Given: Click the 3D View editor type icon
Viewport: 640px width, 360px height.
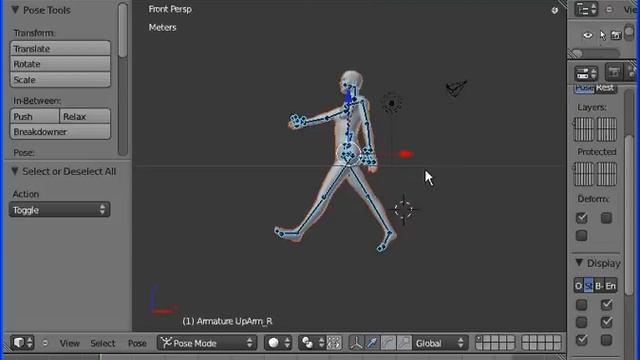Looking at the screenshot, I should pyautogui.click(x=22, y=342).
